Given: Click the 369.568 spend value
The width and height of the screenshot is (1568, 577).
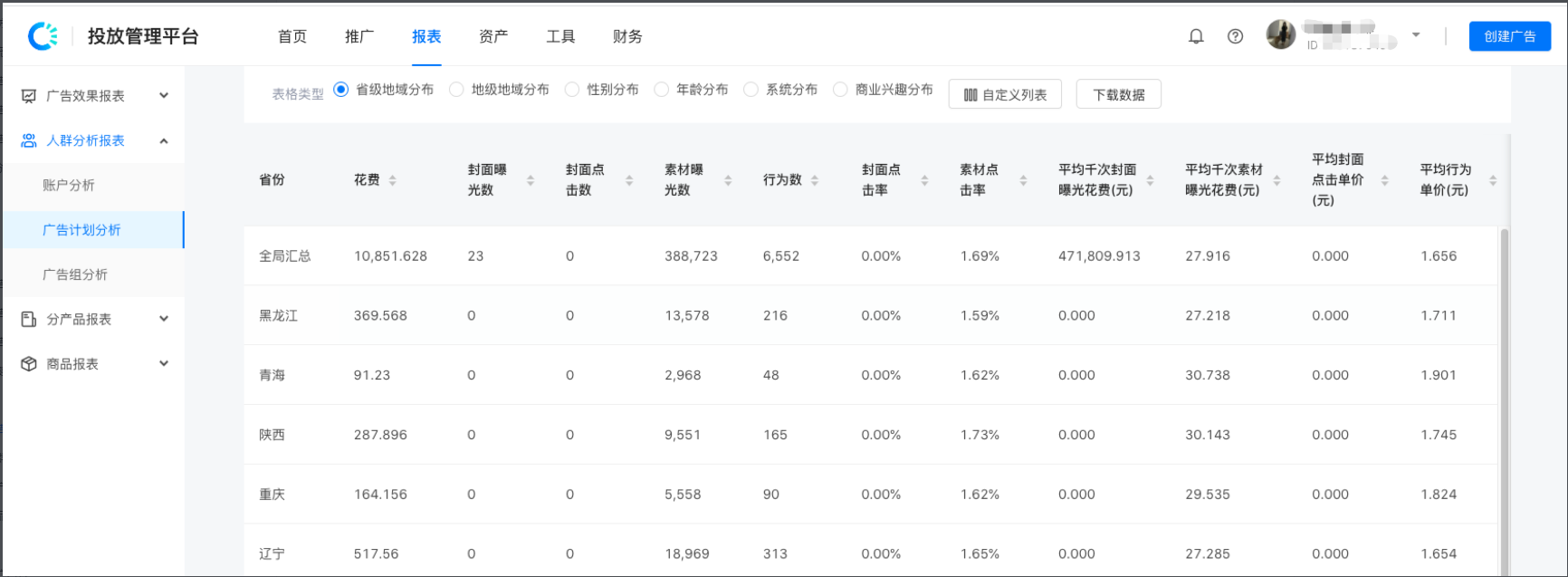Looking at the screenshot, I should [380, 316].
